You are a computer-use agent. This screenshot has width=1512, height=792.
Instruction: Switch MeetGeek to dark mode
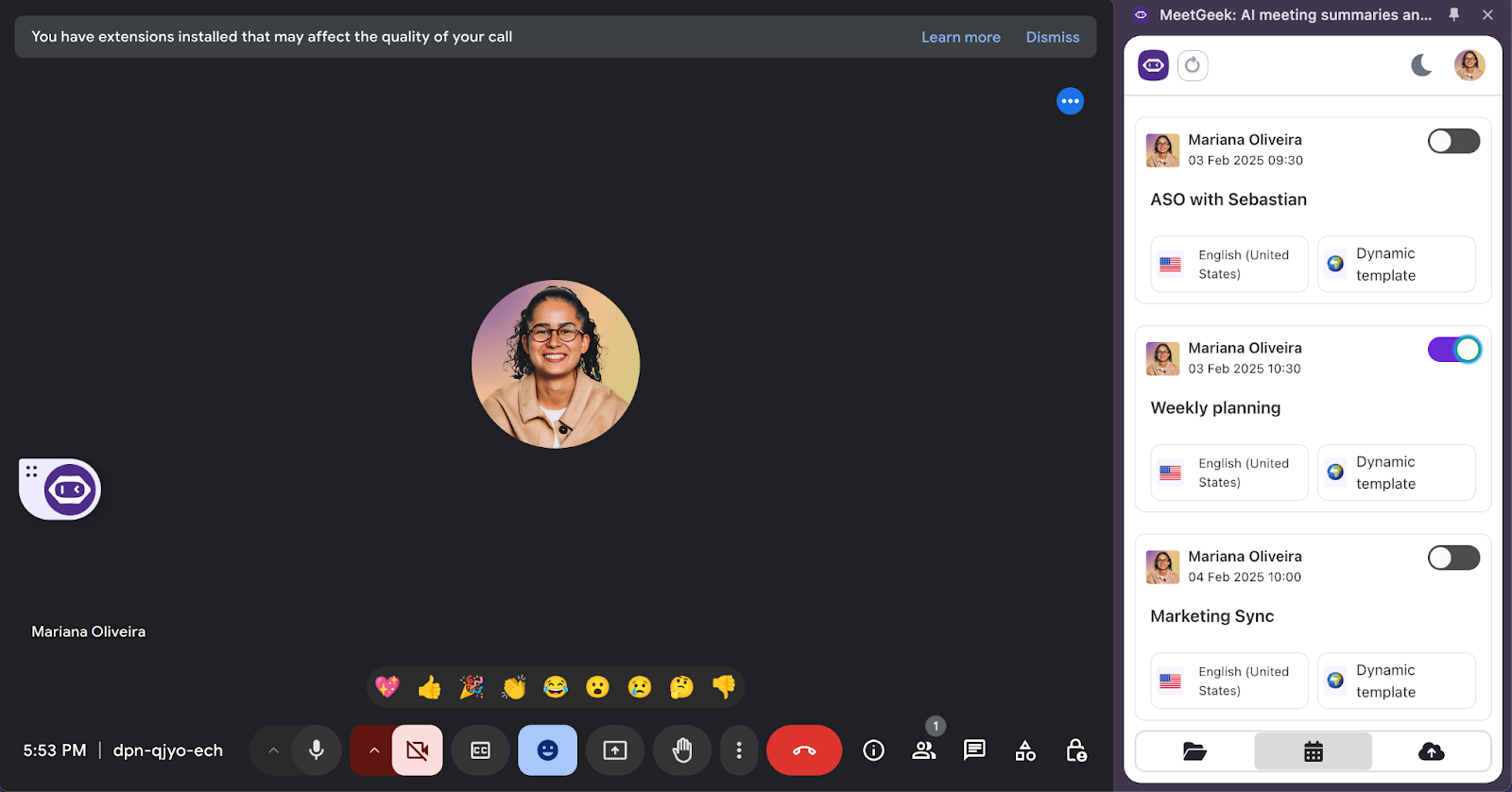pos(1421,65)
